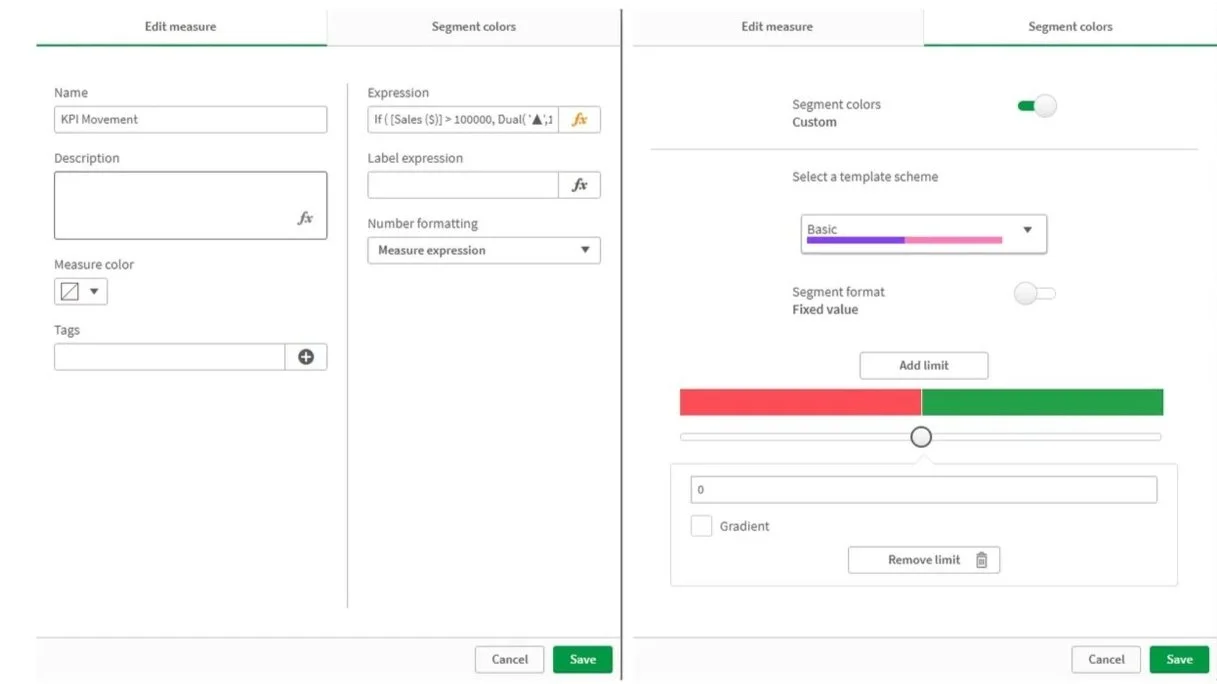The height and width of the screenshot is (684, 1217).
Task: Select the green color segment
Action: 1042,402
